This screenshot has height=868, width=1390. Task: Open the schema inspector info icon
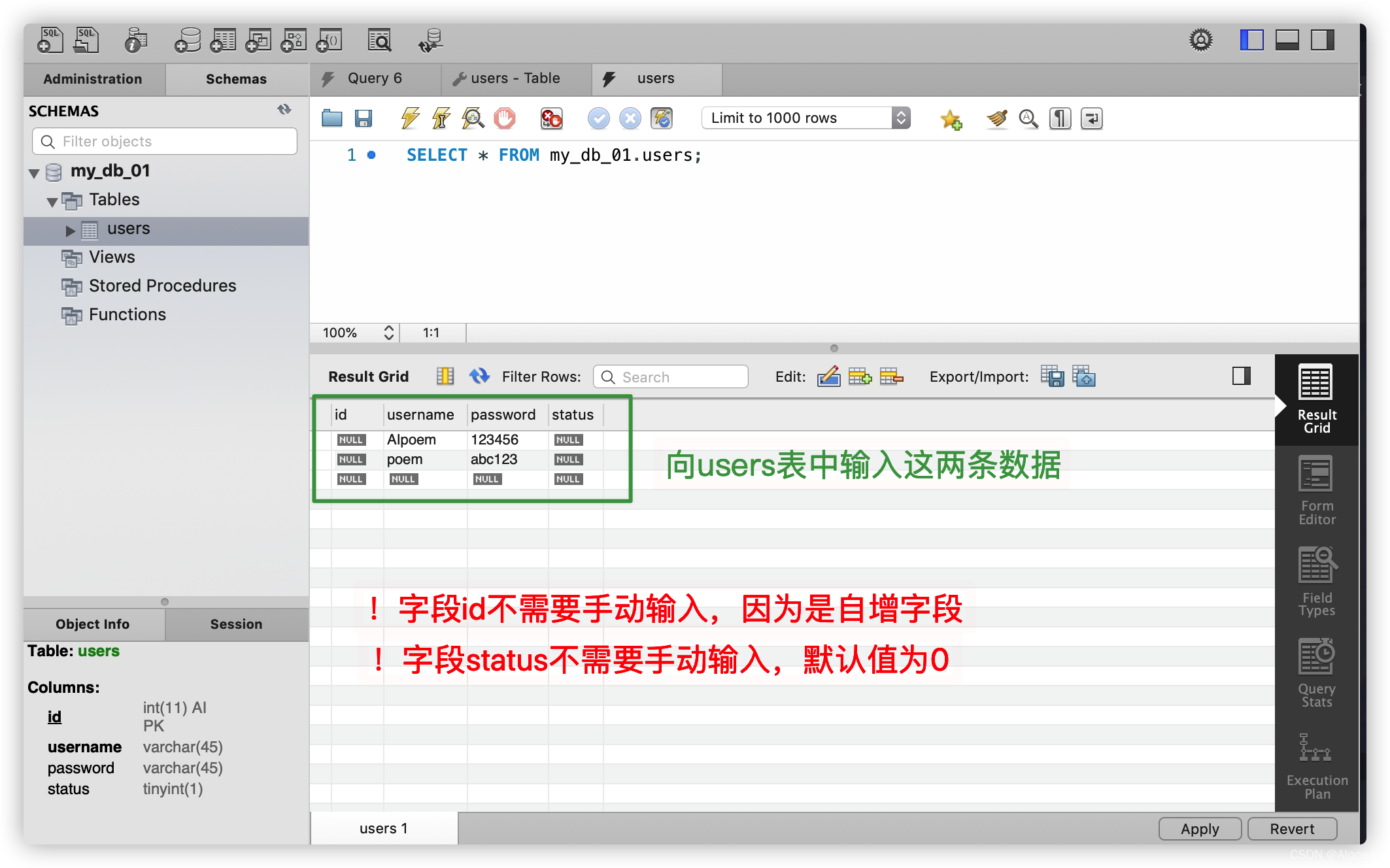pos(135,40)
